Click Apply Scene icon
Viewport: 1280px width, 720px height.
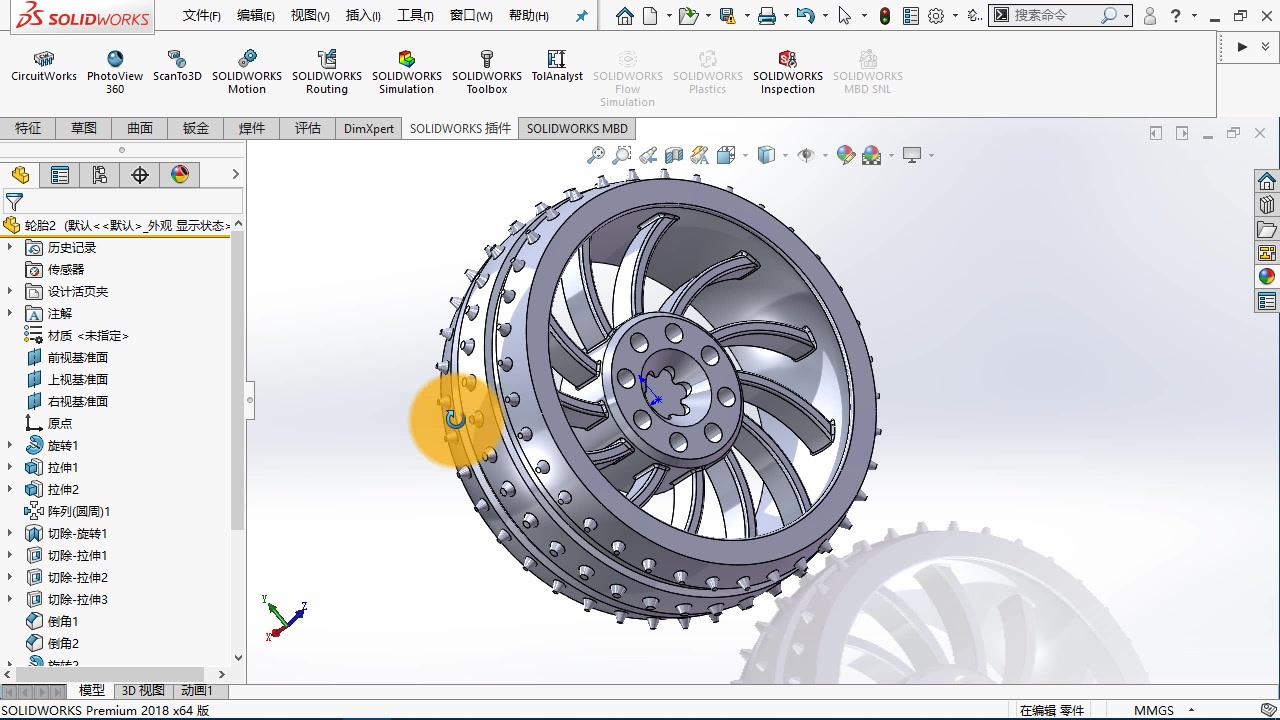[x=872, y=155]
